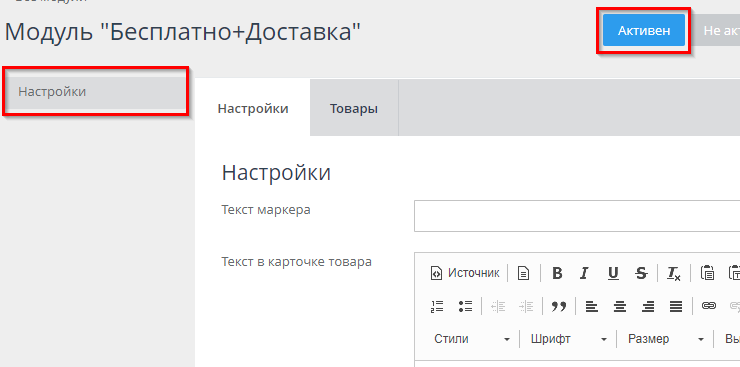Click the insert link icon
Image resolution: width=740 pixels, height=367 pixels.
(x=709, y=306)
